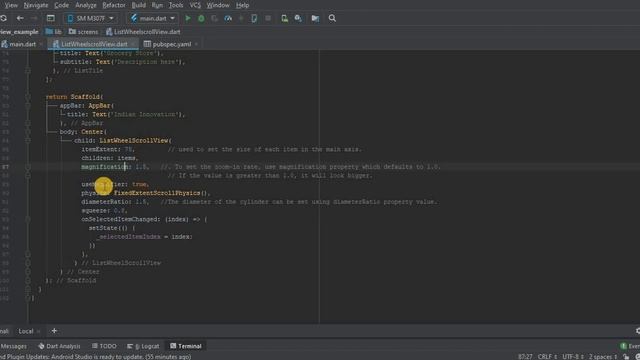640x360 pixels.
Task: Start debugging with the Debug bug icon
Action: point(201,18)
